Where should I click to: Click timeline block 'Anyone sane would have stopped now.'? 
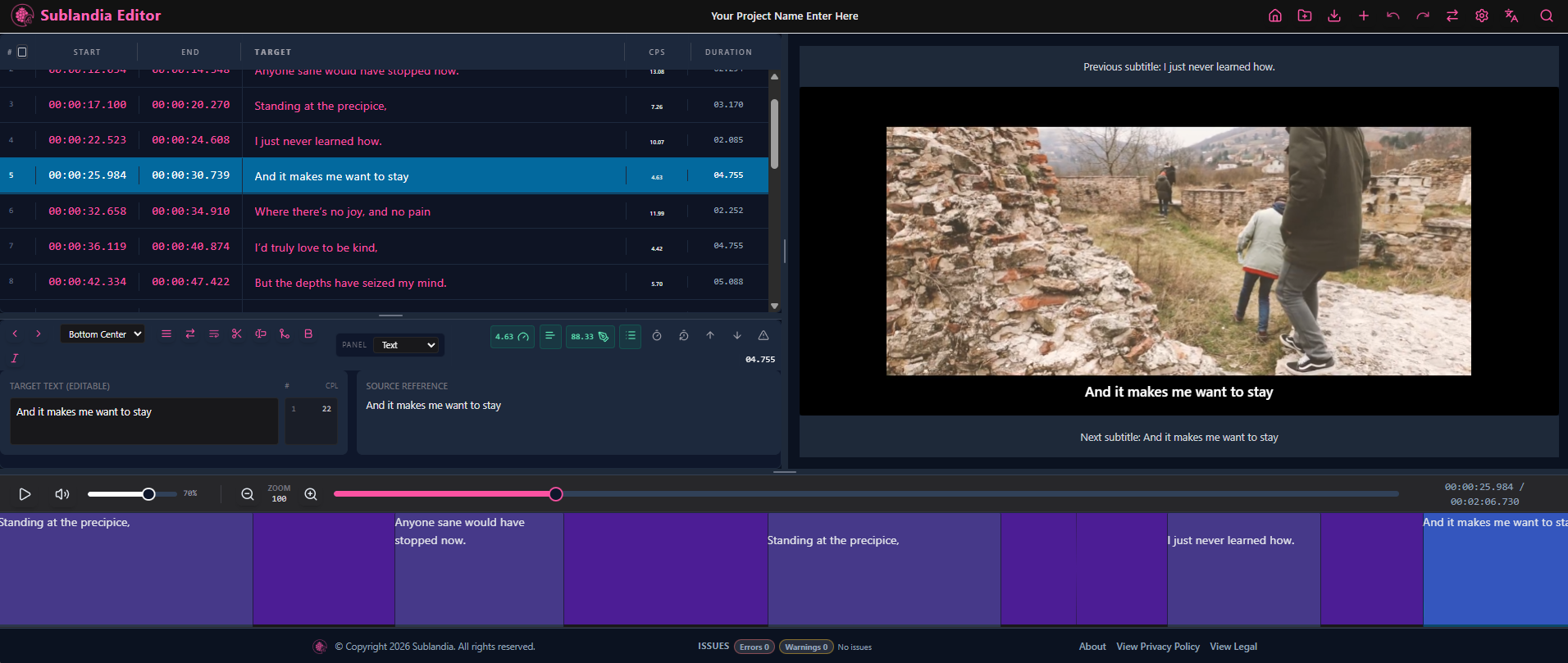point(479,570)
